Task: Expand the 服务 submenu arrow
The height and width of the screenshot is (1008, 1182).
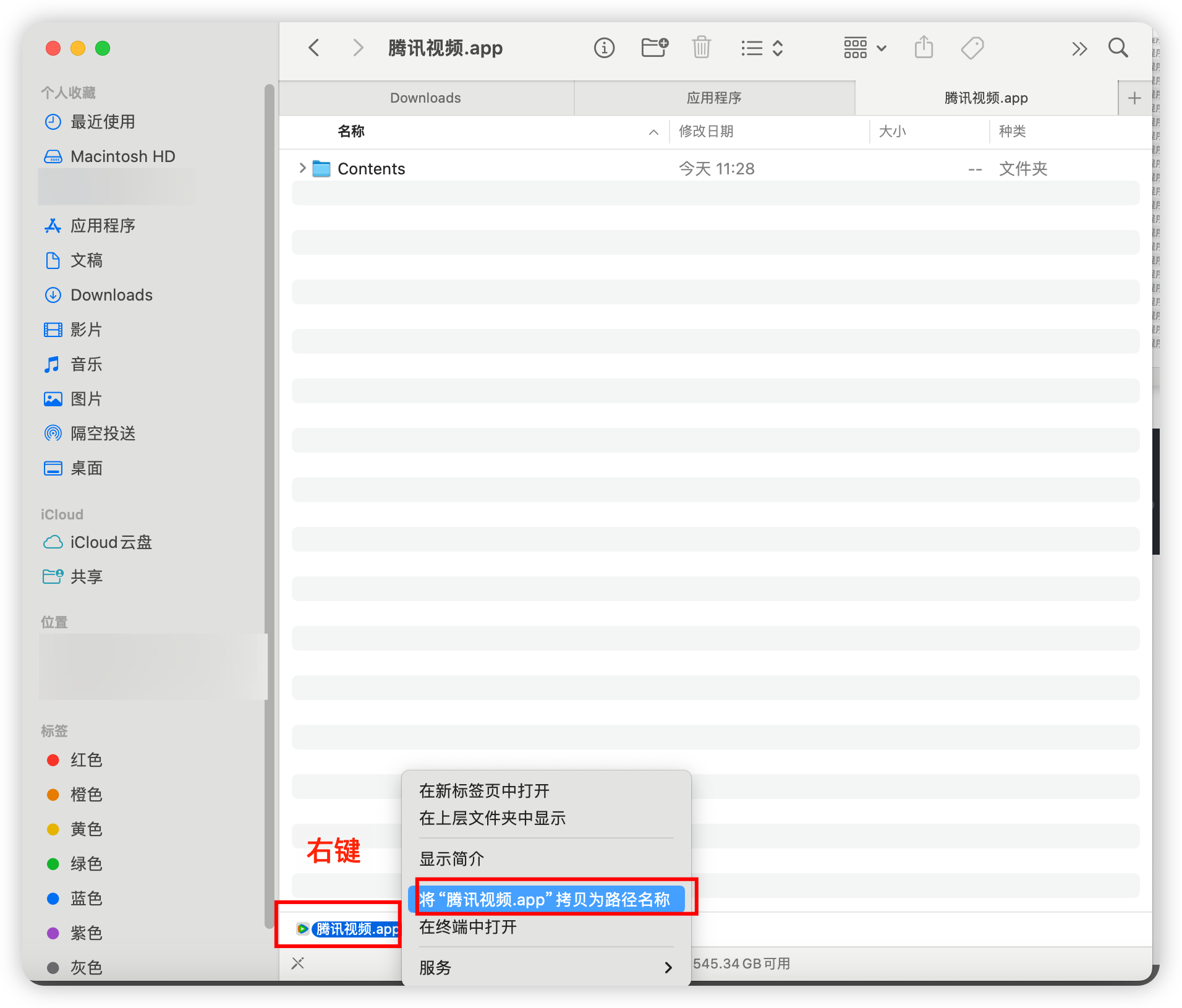Action: pyautogui.click(x=668, y=968)
